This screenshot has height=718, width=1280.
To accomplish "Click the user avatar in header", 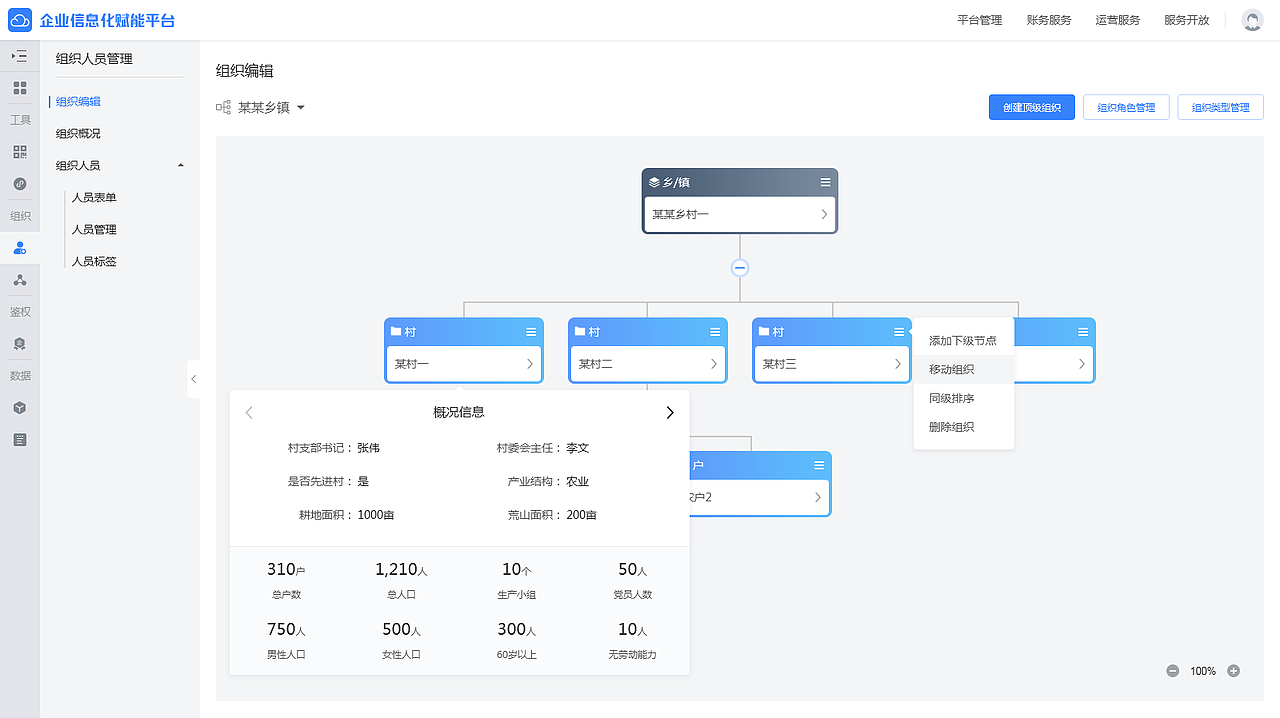I will [x=1252, y=20].
